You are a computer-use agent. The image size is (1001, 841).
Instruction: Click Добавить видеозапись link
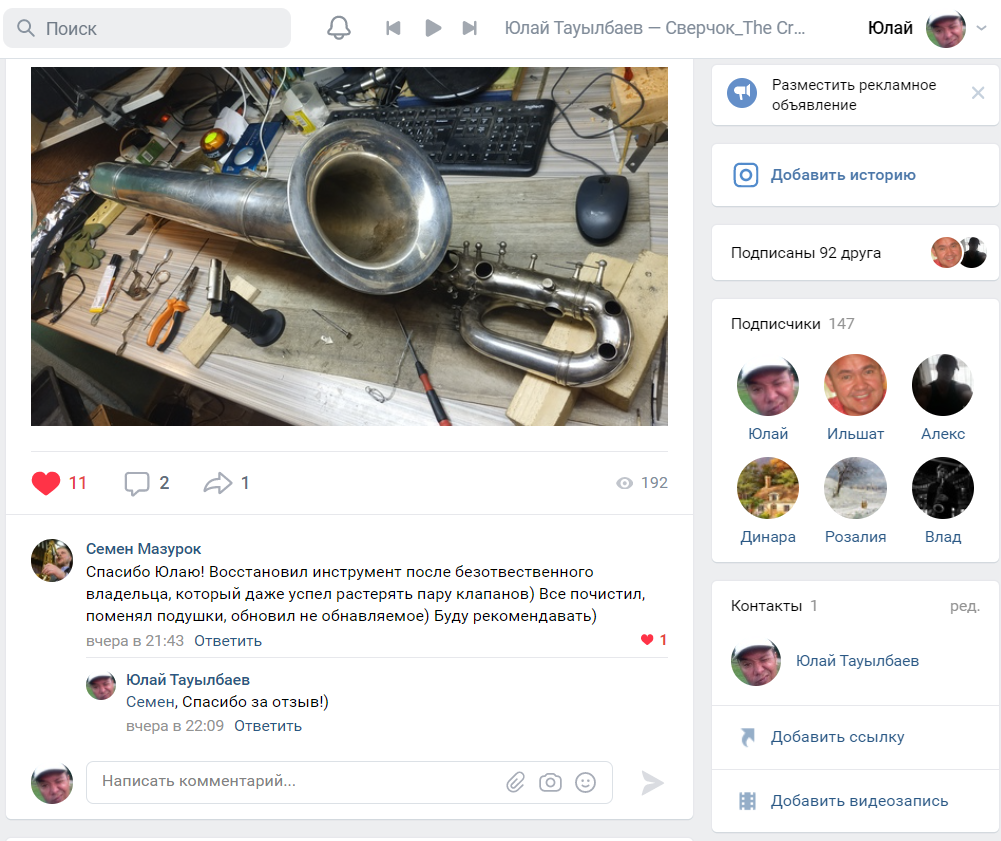click(x=858, y=801)
